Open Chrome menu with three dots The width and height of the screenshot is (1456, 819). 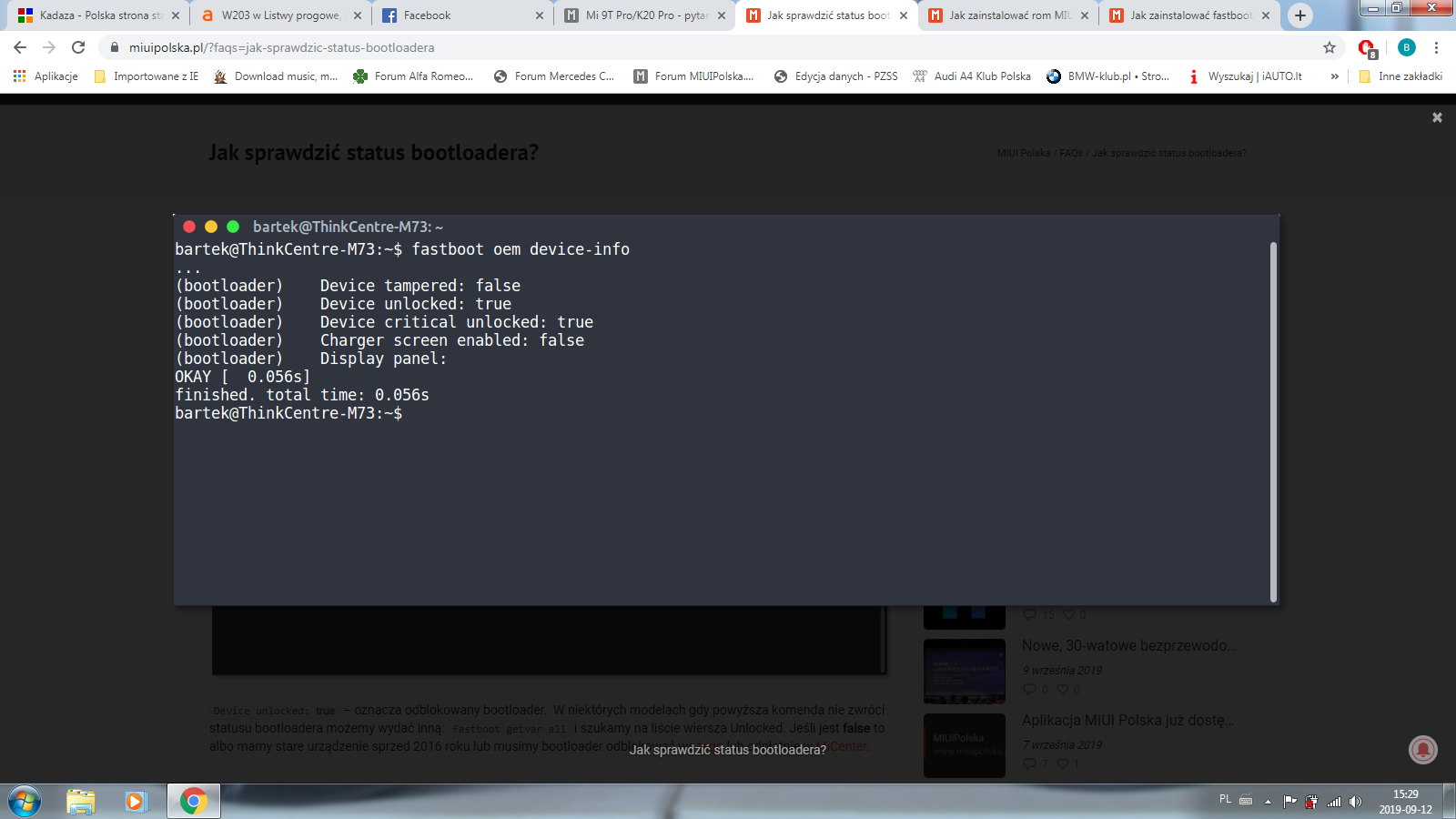tap(1436, 47)
